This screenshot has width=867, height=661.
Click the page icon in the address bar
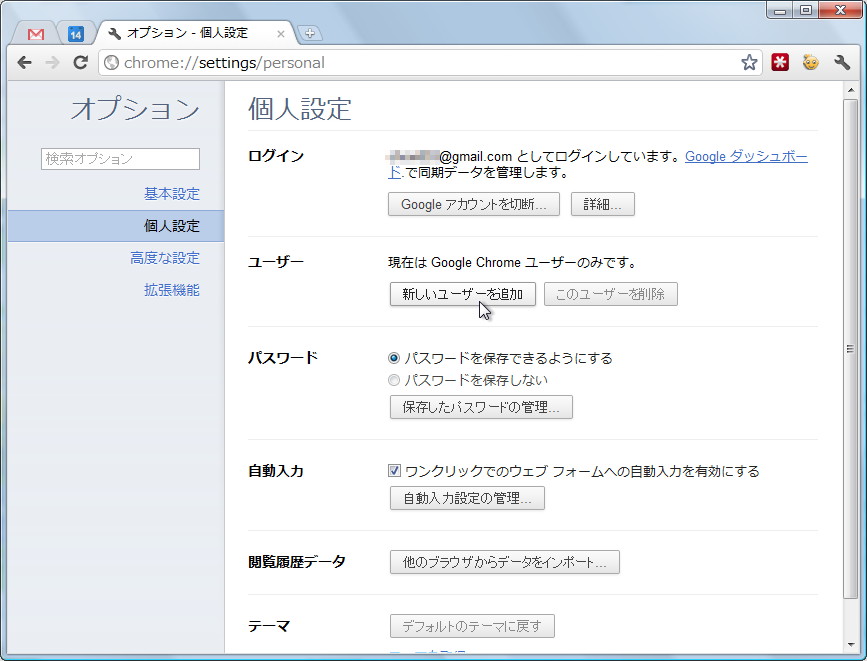111,61
